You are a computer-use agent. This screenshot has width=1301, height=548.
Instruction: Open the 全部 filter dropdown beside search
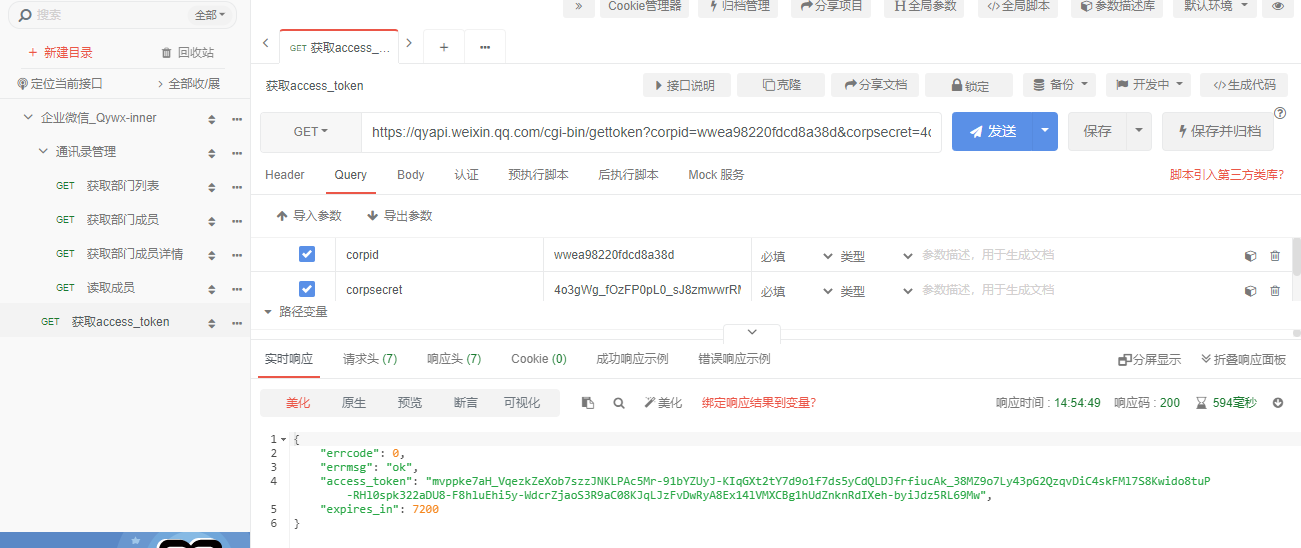[x=210, y=15]
